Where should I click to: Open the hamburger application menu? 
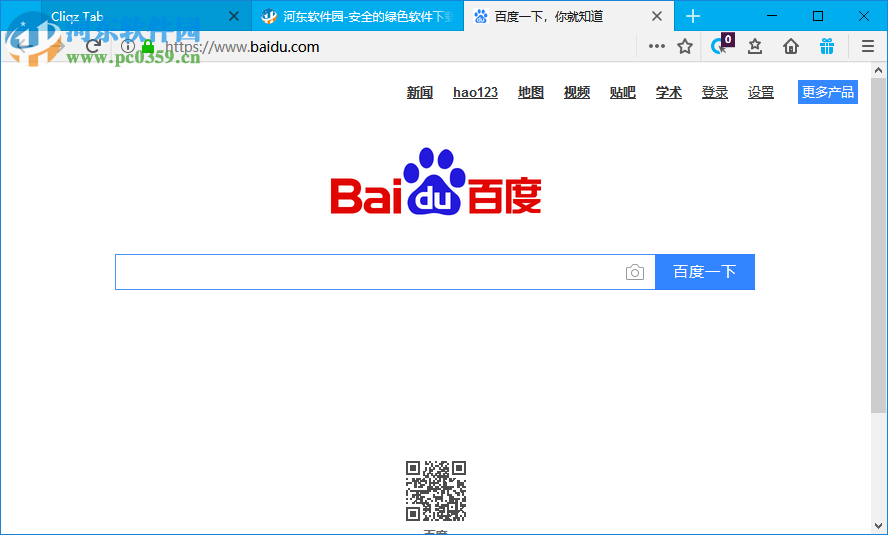868,46
